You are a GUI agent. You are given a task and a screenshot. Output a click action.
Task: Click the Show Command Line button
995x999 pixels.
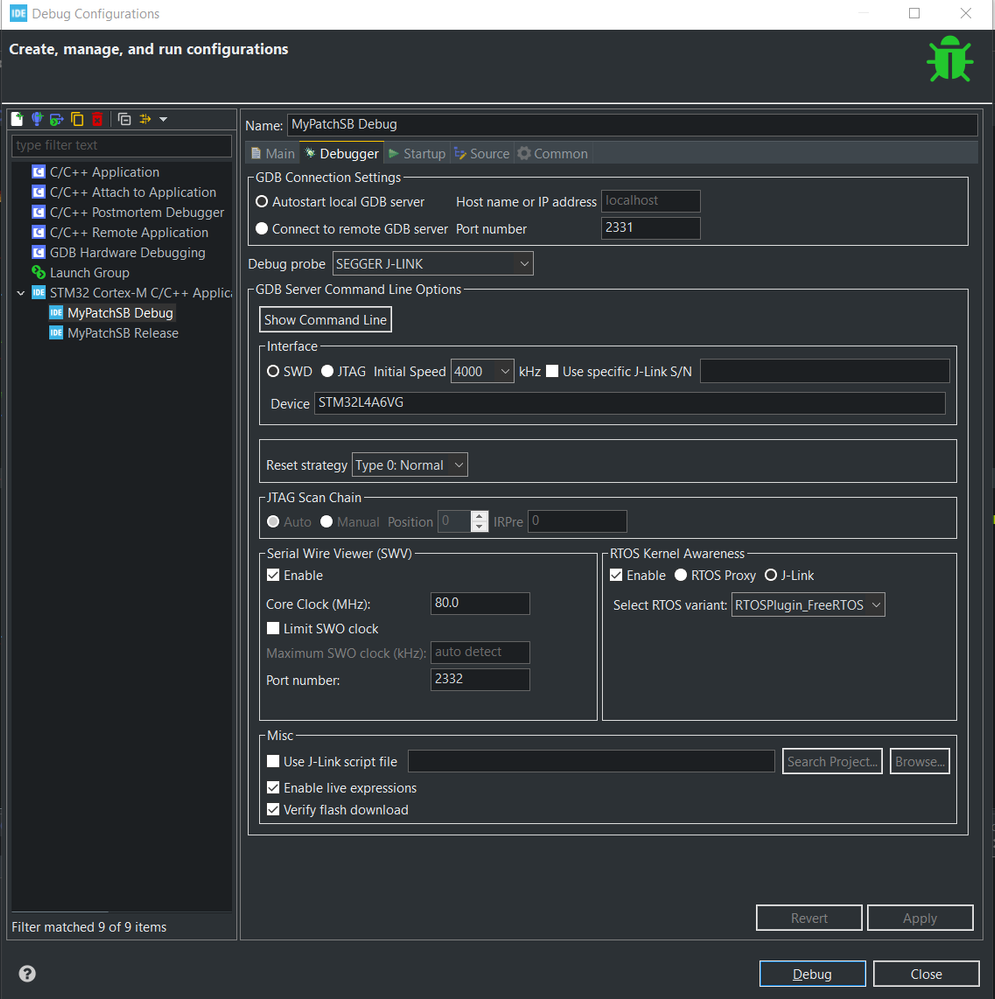pos(326,320)
